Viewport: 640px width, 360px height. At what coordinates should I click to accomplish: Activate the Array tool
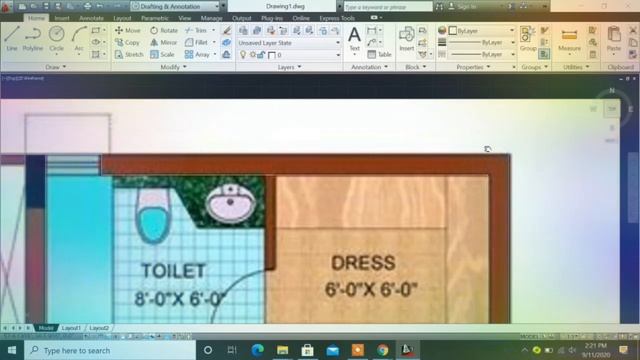click(x=197, y=54)
